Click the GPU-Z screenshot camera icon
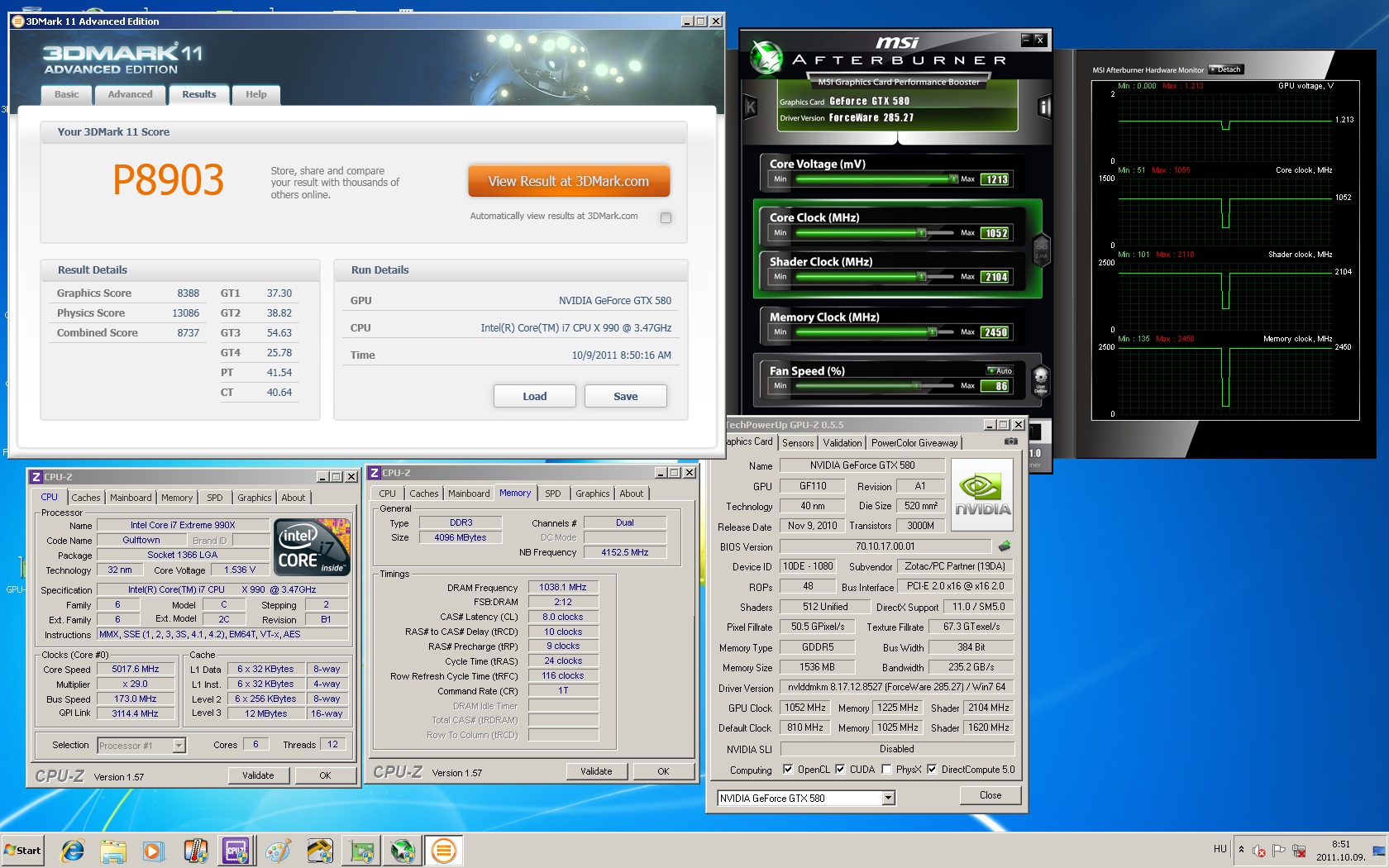 [1011, 441]
